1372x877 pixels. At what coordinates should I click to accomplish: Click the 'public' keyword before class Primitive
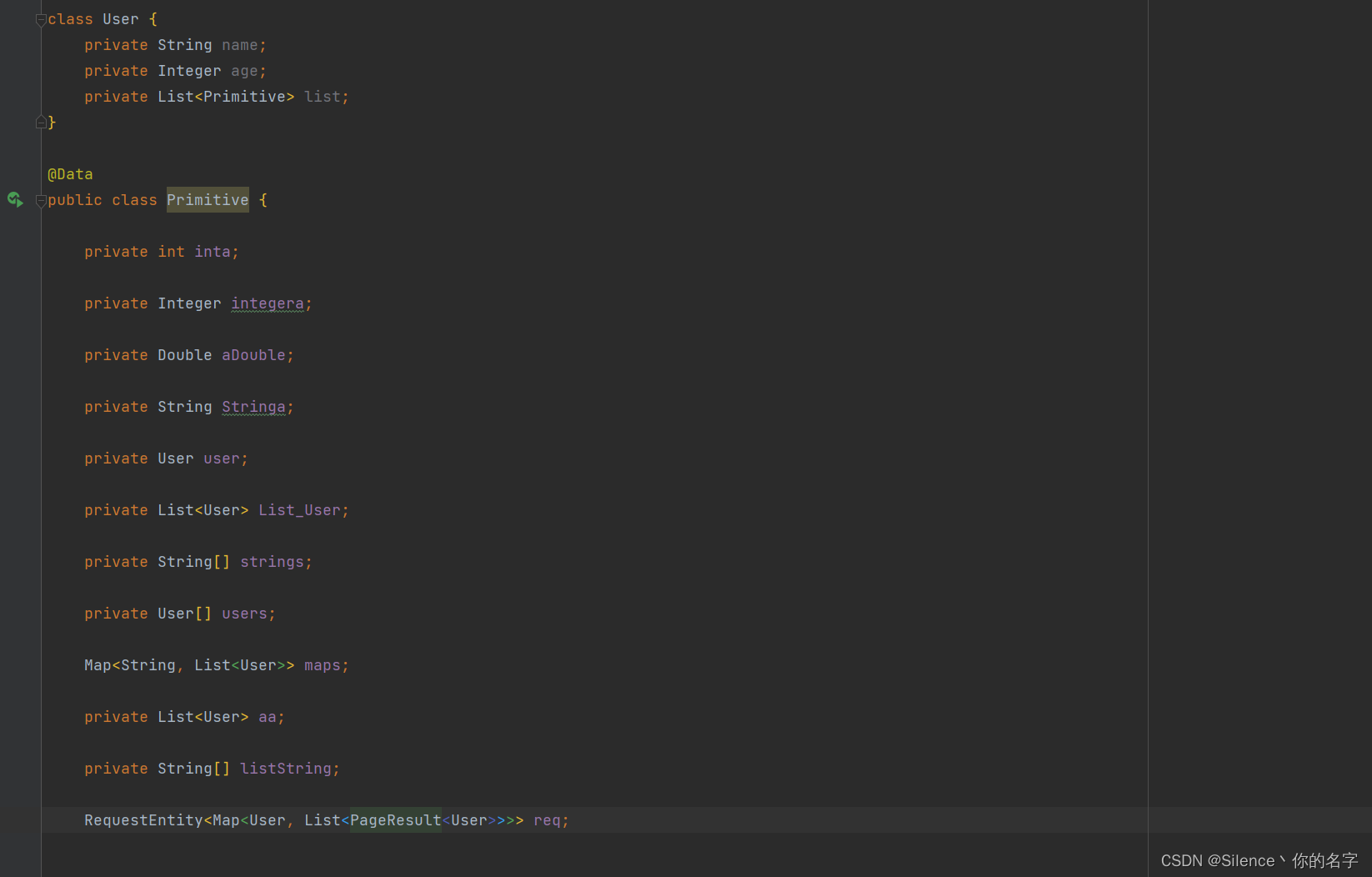point(75,200)
